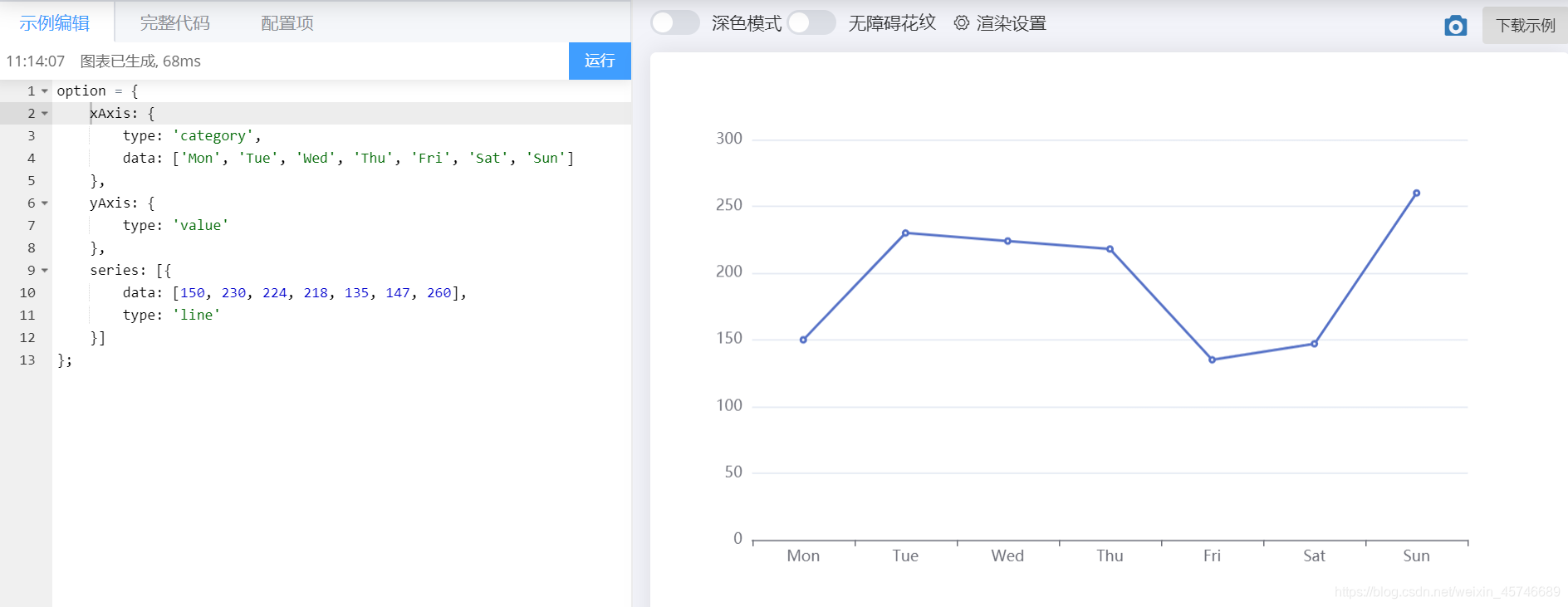This screenshot has width=1568, height=607.
Task: Click the value 135 in series data
Action: (x=357, y=292)
